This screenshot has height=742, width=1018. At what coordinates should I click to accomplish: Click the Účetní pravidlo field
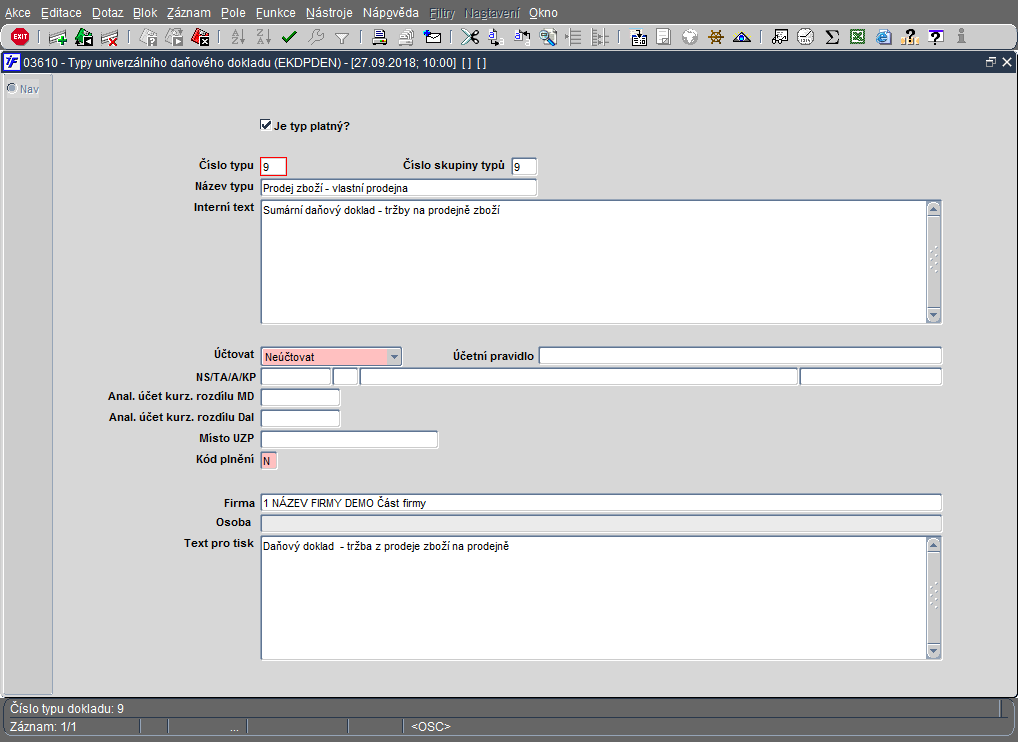point(740,356)
